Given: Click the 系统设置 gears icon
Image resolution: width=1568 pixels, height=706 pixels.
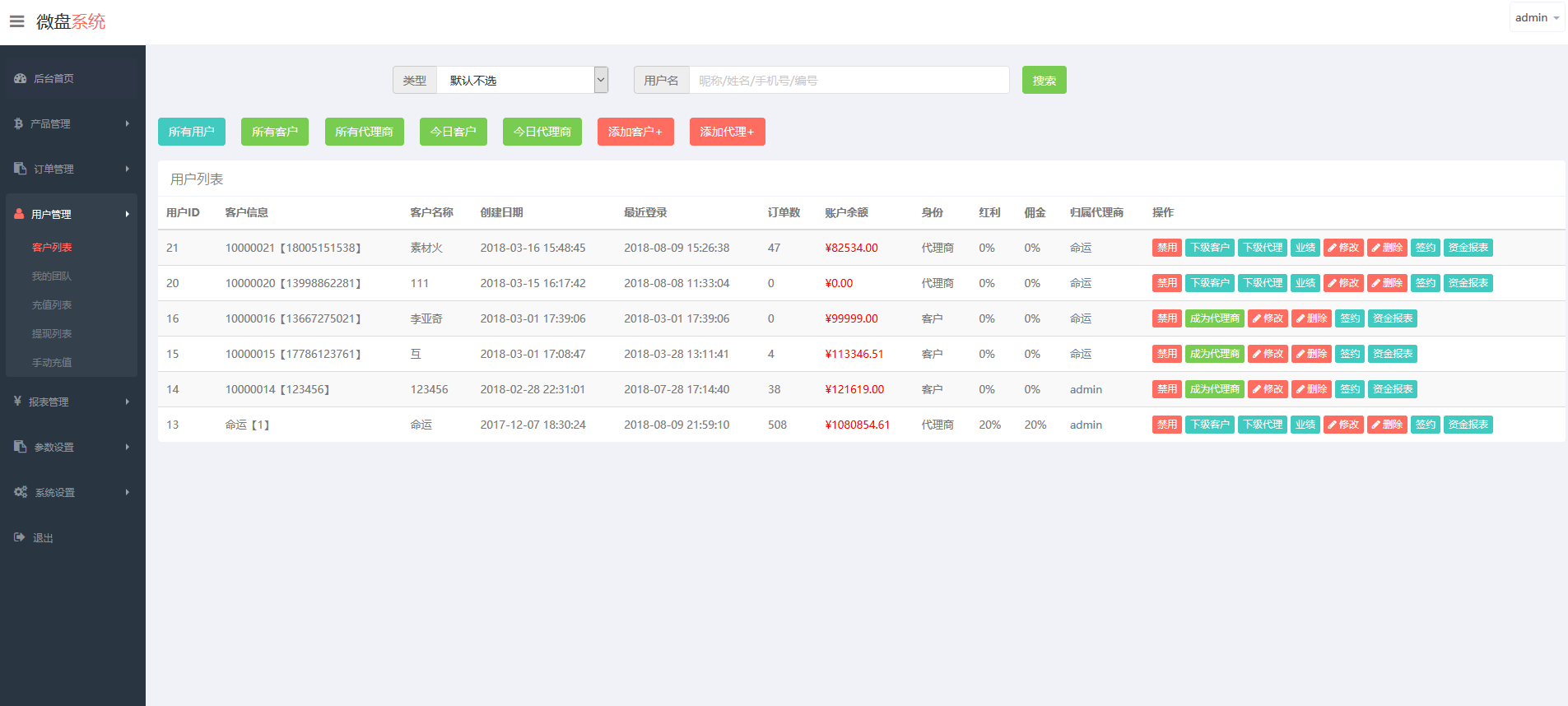Looking at the screenshot, I should click(21, 492).
